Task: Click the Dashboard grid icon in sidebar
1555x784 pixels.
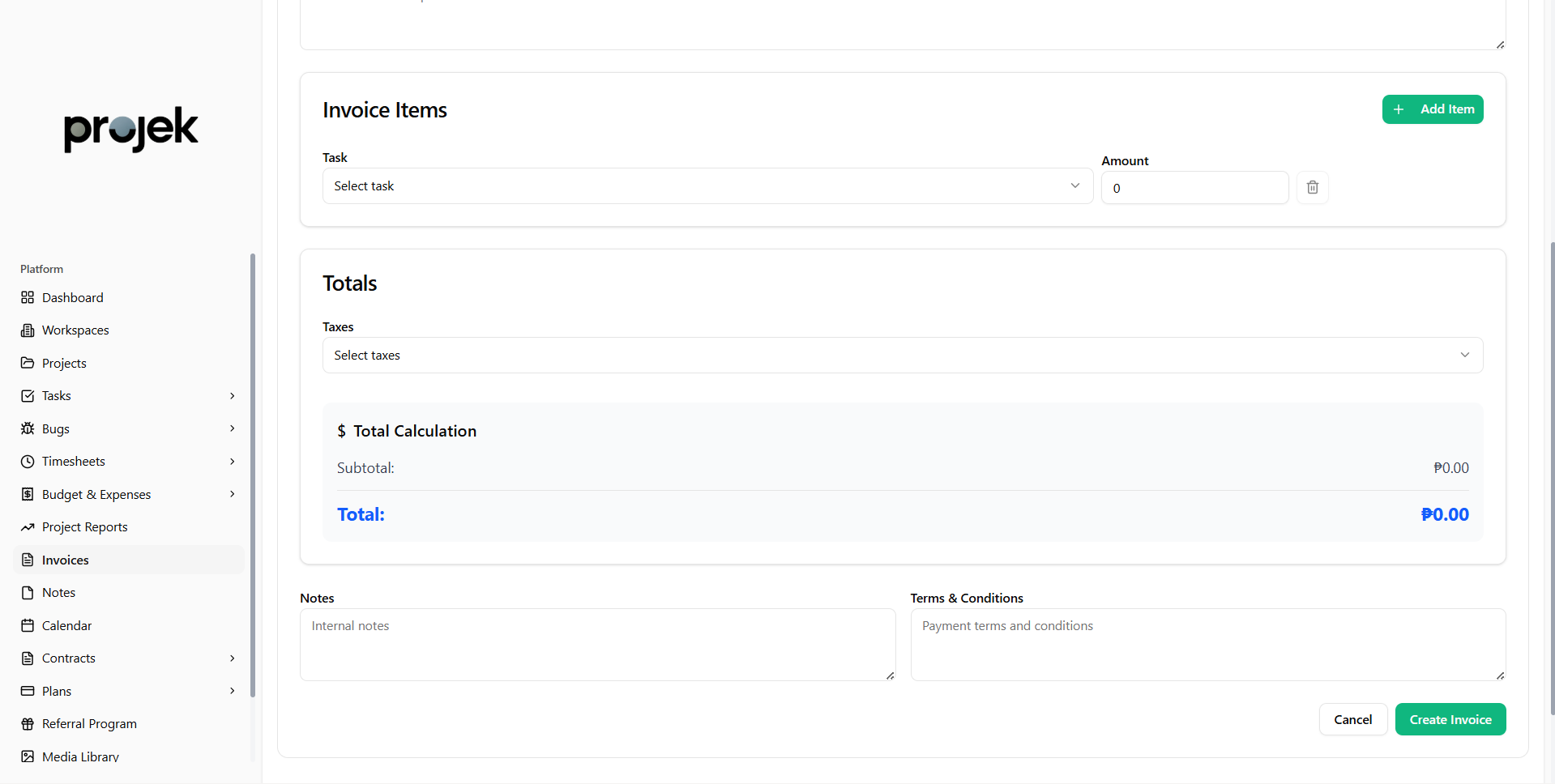Action: pyautogui.click(x=28, y=297)
